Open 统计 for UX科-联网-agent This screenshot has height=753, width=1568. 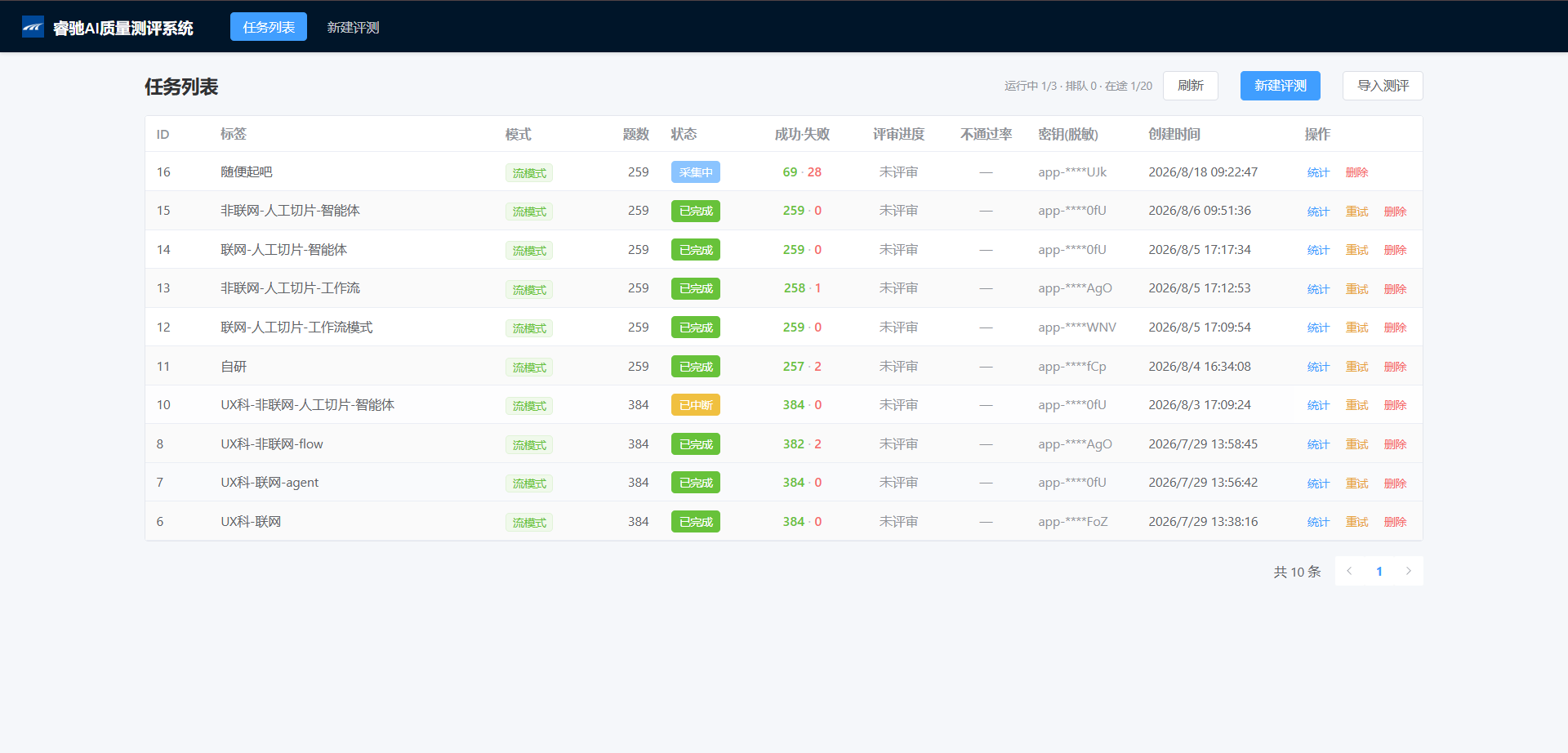click(1318, 483)
